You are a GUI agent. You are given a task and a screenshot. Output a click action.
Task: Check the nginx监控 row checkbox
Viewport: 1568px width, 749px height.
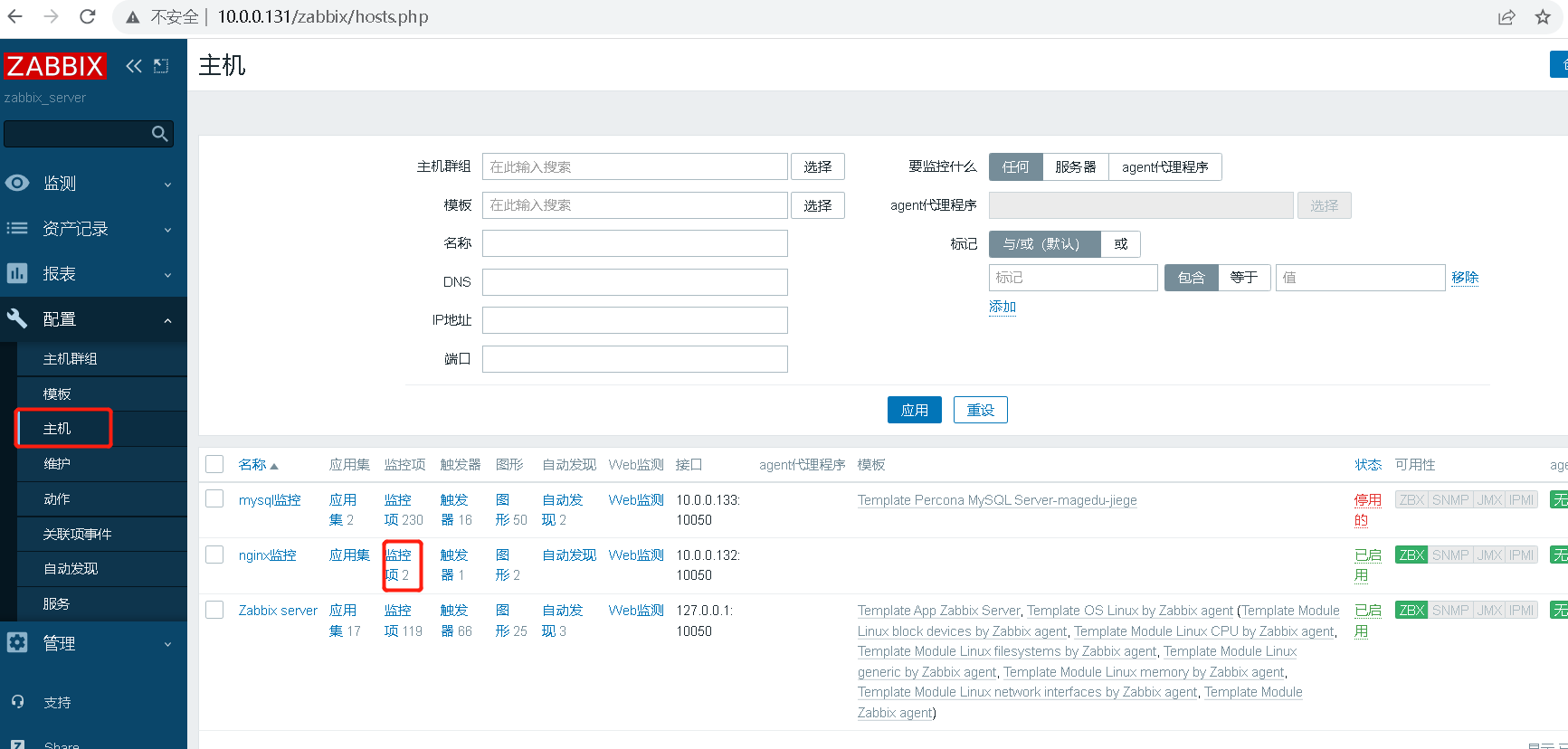tap(214, 555)
